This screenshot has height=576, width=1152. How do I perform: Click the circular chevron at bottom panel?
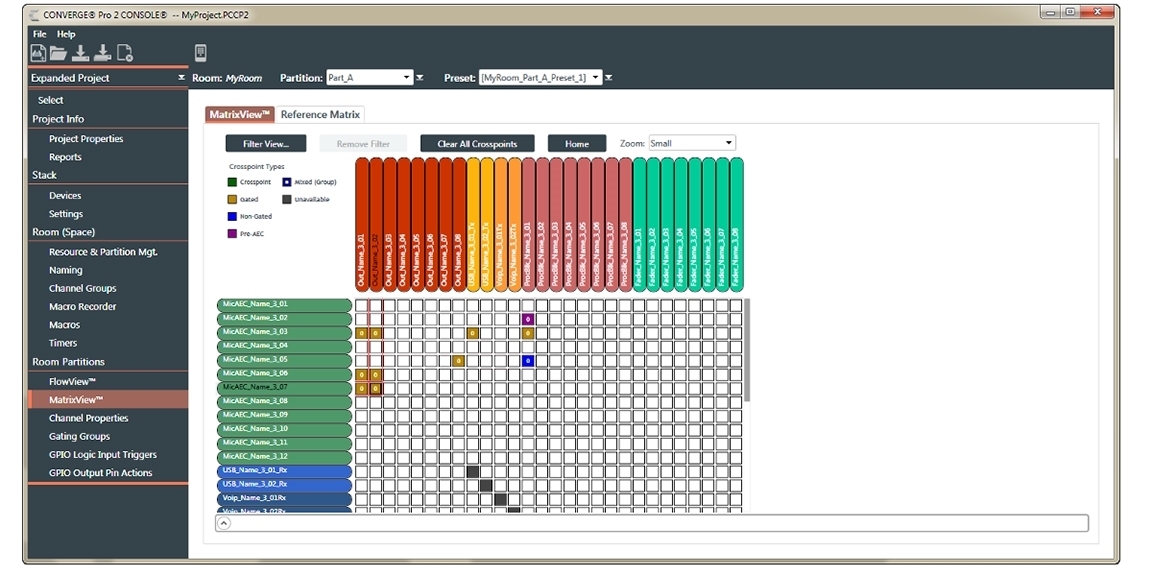224,522
